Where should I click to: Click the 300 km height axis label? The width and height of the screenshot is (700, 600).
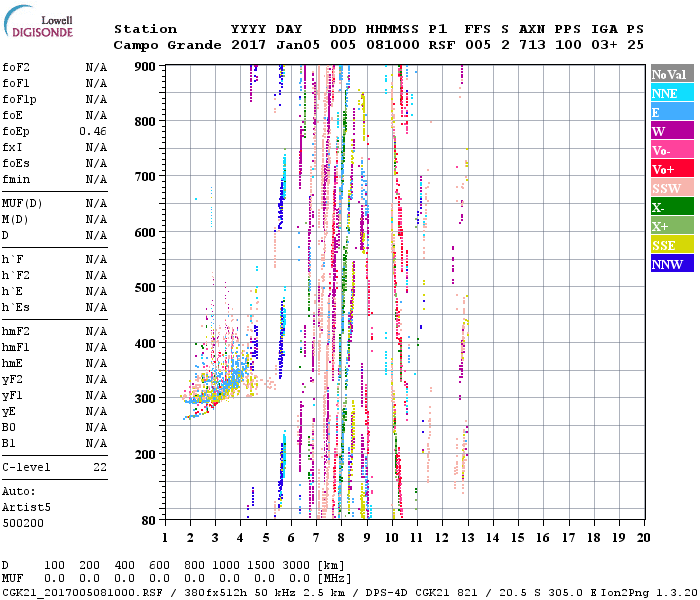point(145,398)
